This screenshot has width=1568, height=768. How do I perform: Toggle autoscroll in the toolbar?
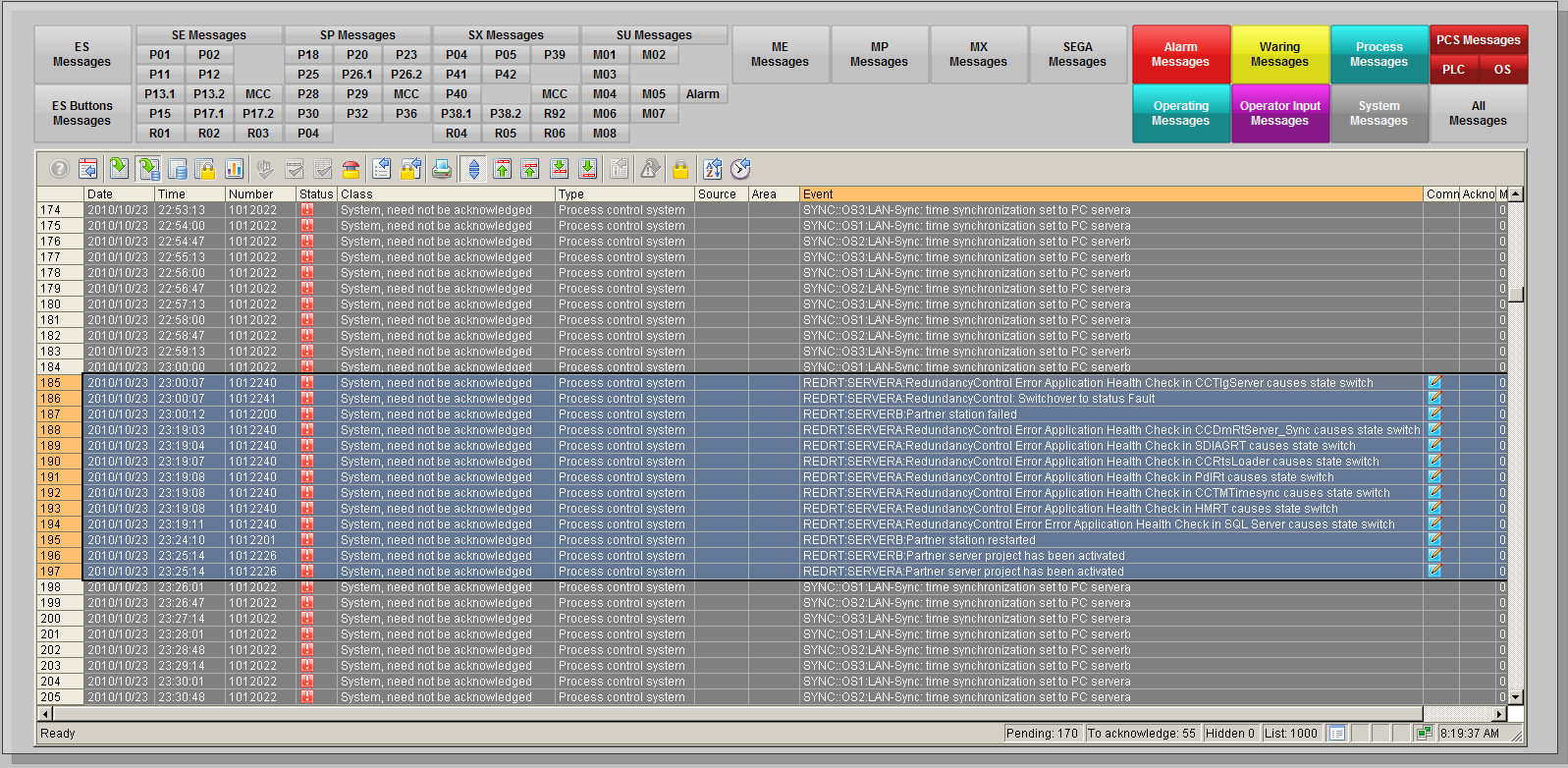pyautogui.click(x=473, y=169)
